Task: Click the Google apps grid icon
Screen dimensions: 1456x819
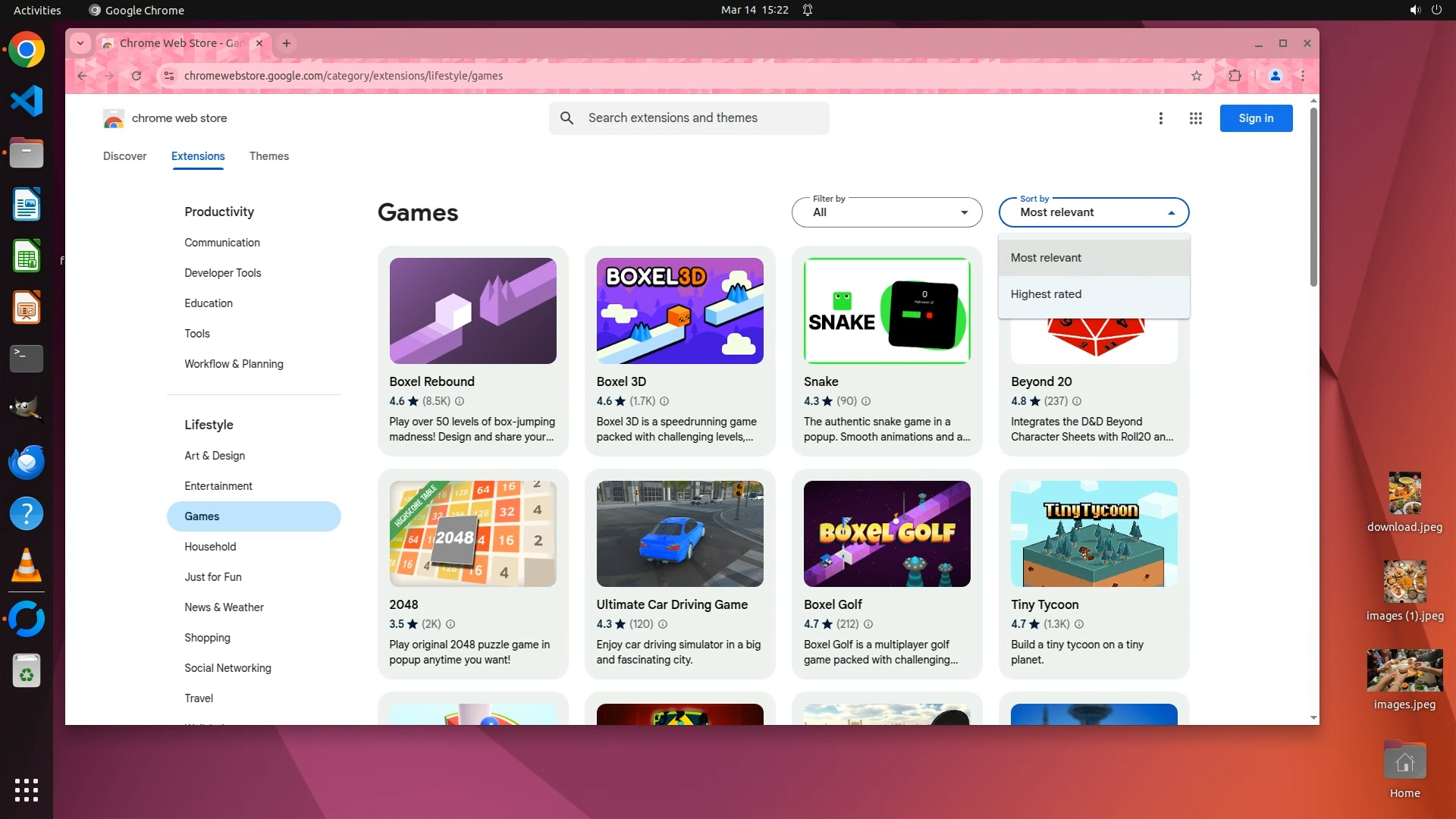Action: pyautogui.click(x=1196, y=118)
